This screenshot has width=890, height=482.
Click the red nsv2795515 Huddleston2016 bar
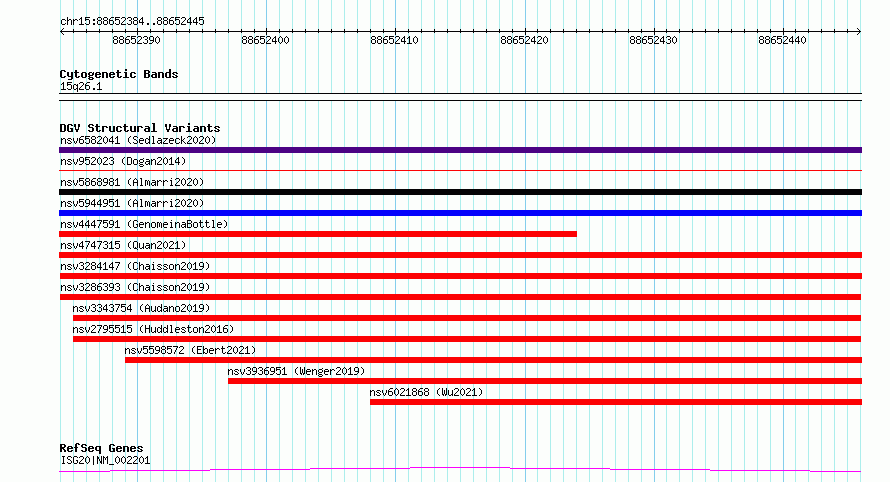467,339
